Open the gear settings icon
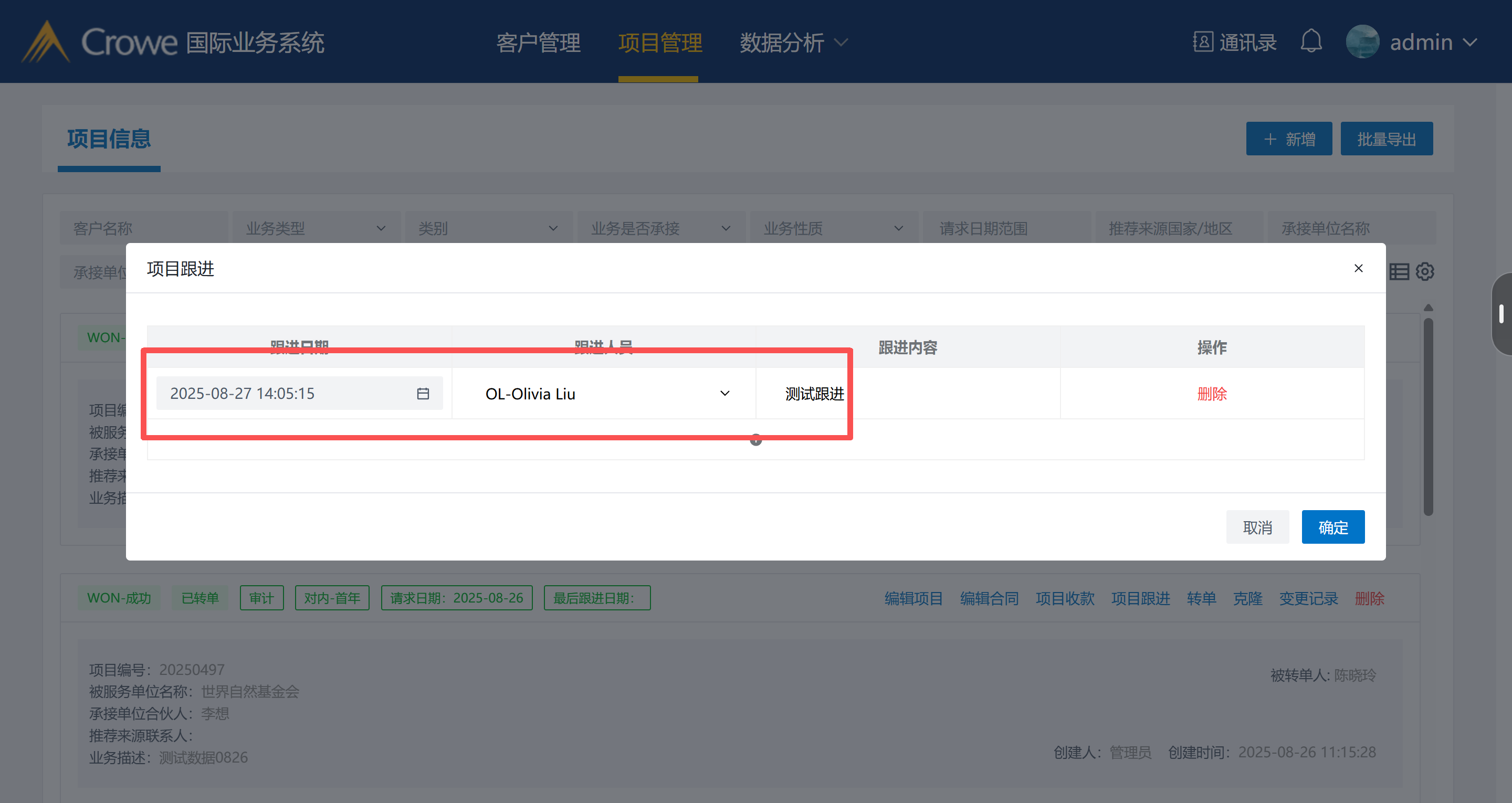Screen dimensions: 1512x803 (x=1425, y=272)
